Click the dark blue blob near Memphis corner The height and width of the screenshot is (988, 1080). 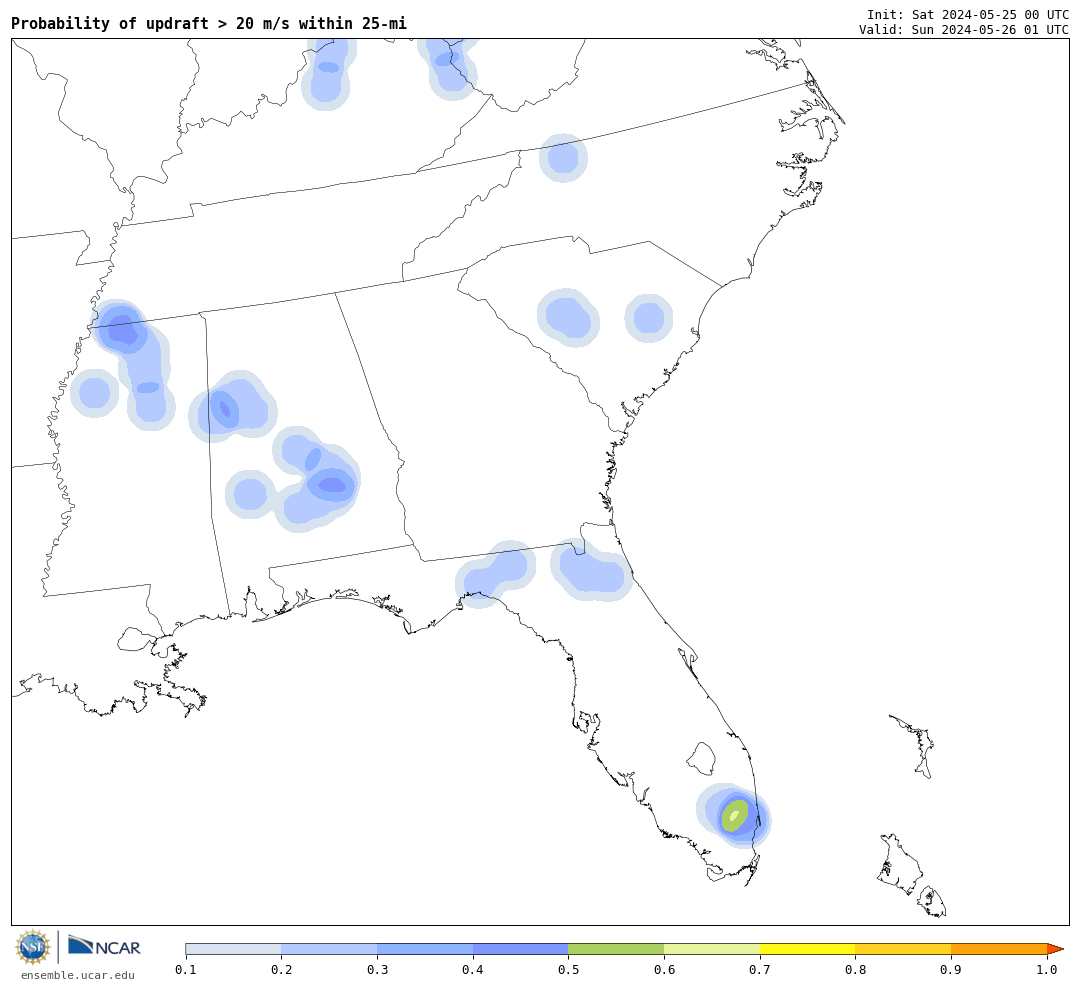123,329
